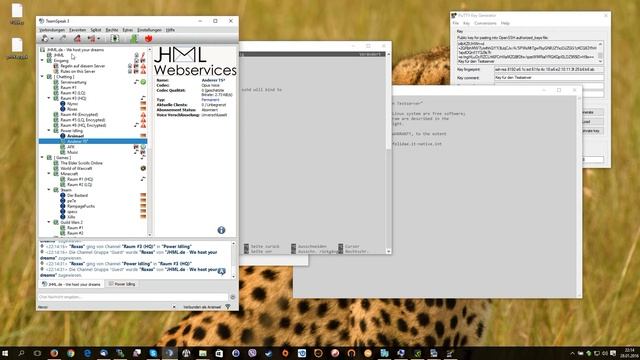640x360 pixels.
Task: Click the red icon in TeamSpeak toolbar
Action: click(x=148, y=39)
